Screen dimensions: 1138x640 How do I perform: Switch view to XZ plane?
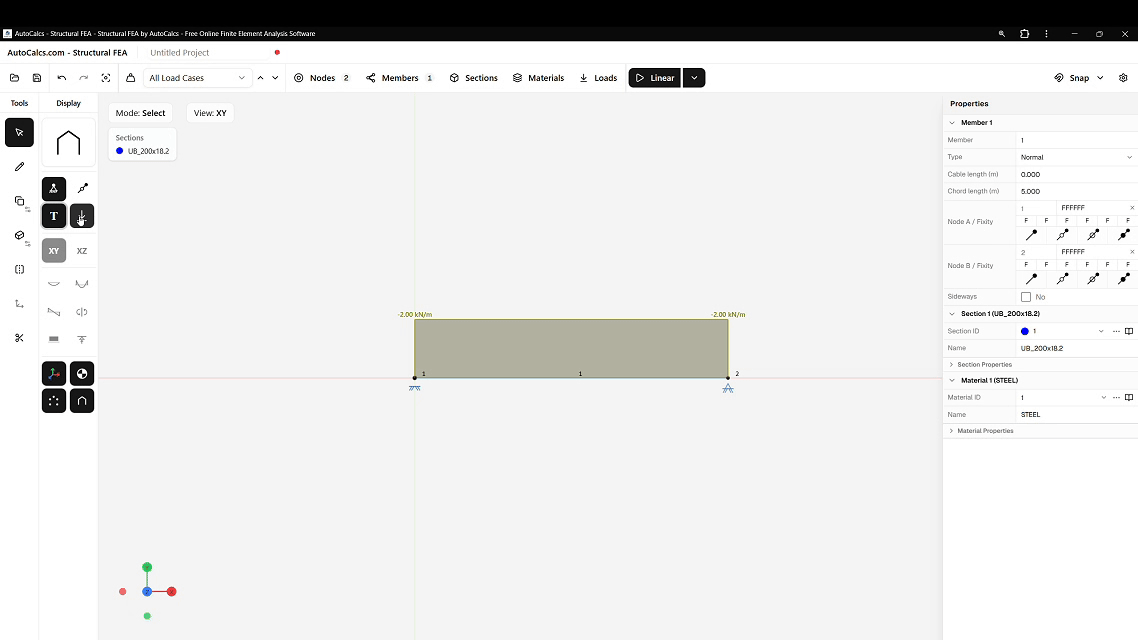[82, 251]
